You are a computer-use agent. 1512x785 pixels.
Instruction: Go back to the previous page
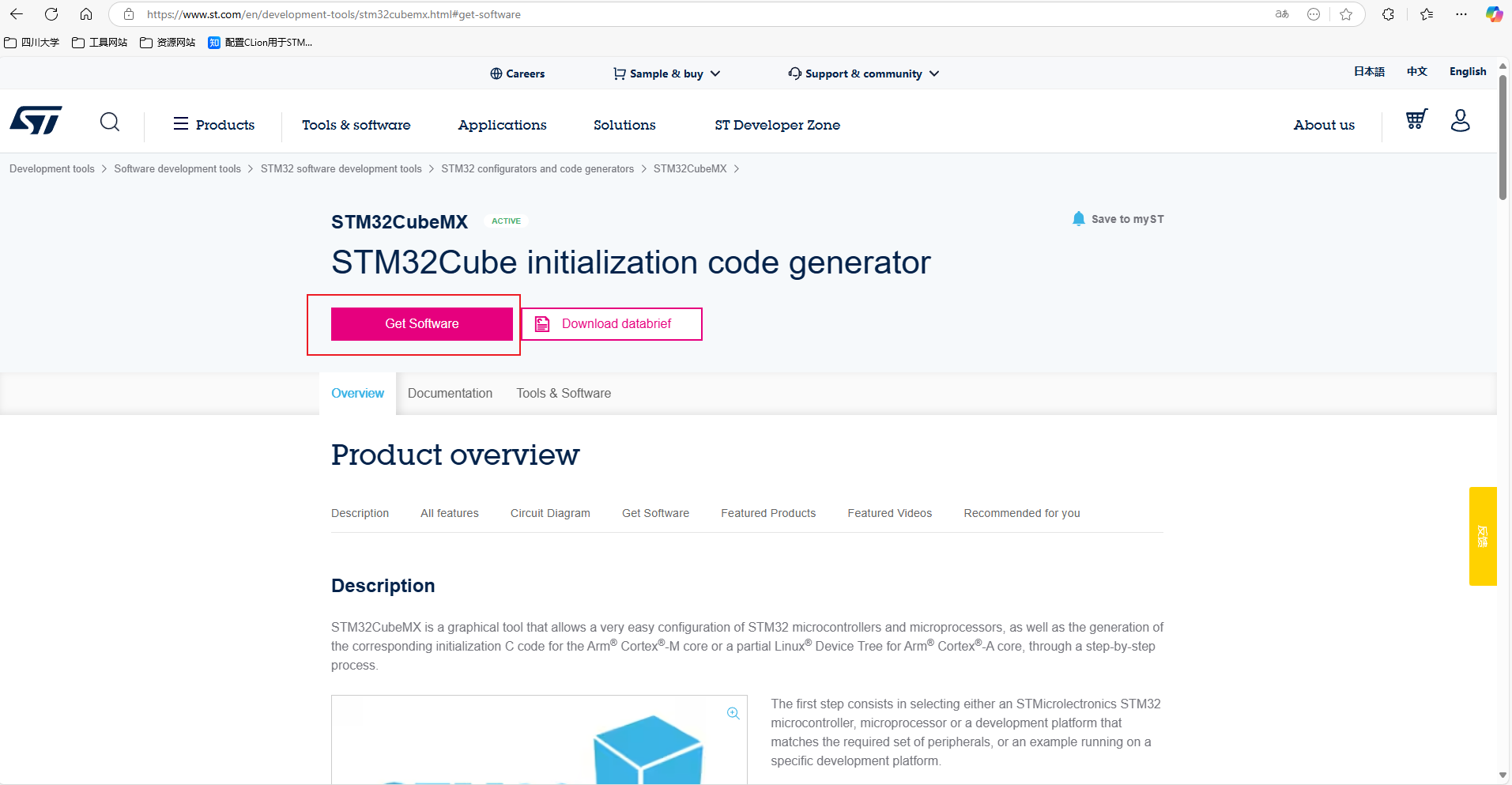point(17,14)
